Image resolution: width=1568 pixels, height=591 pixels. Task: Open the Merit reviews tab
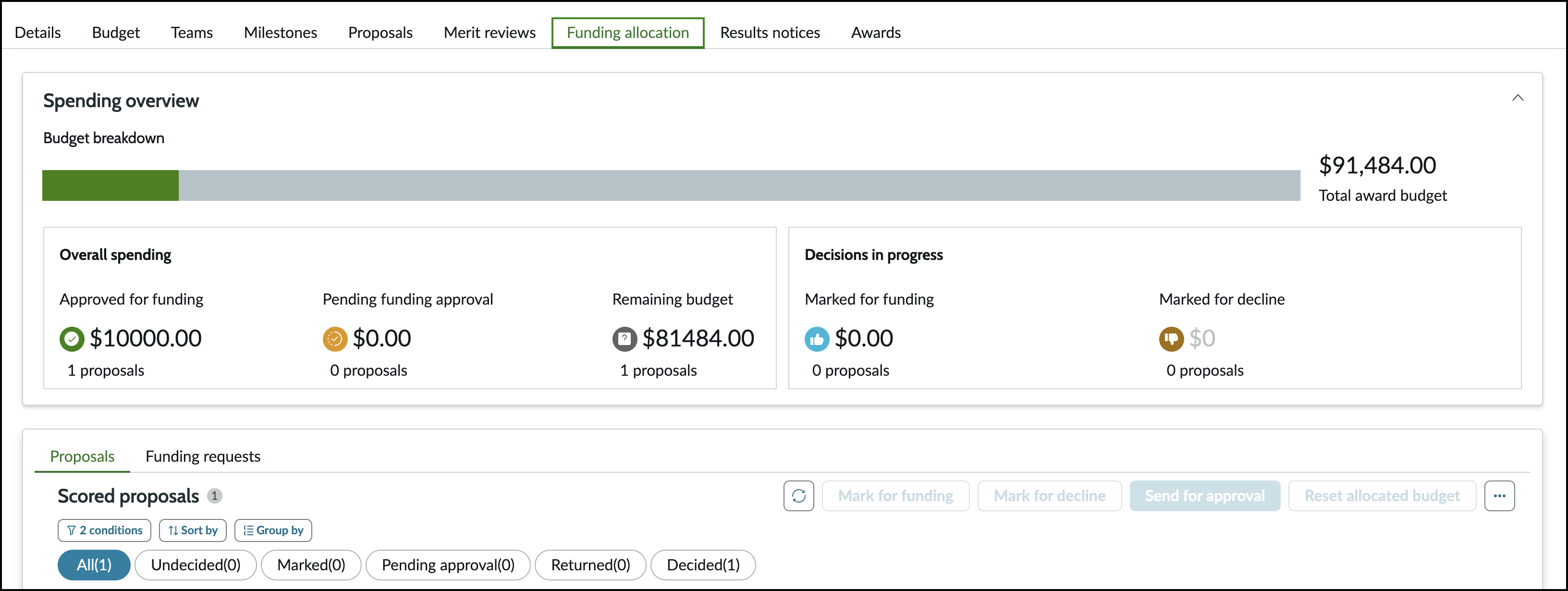(490, 33)
